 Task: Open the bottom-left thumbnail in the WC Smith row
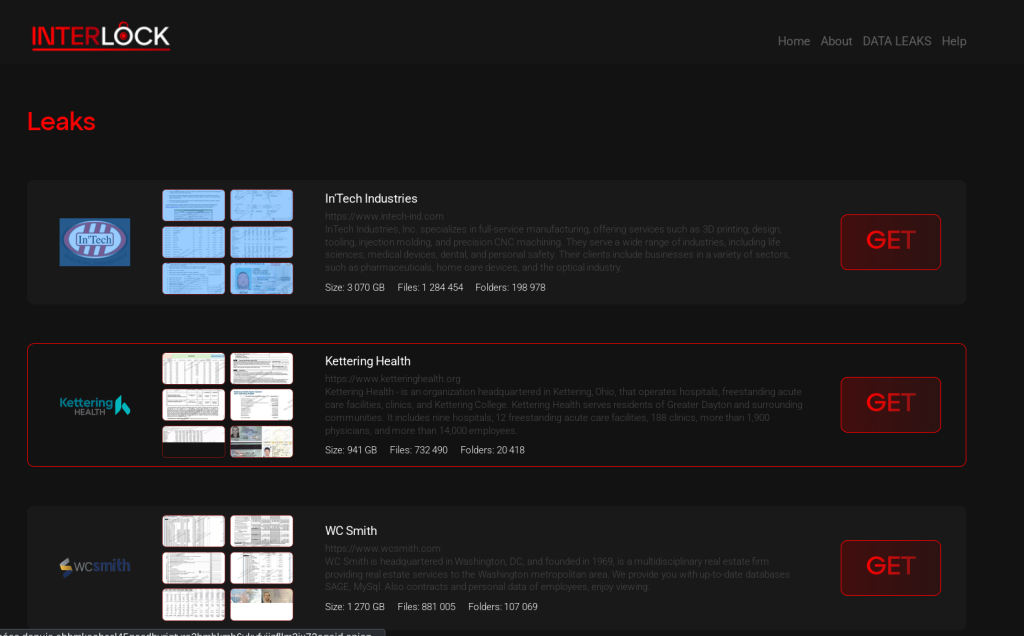point(193,605)
